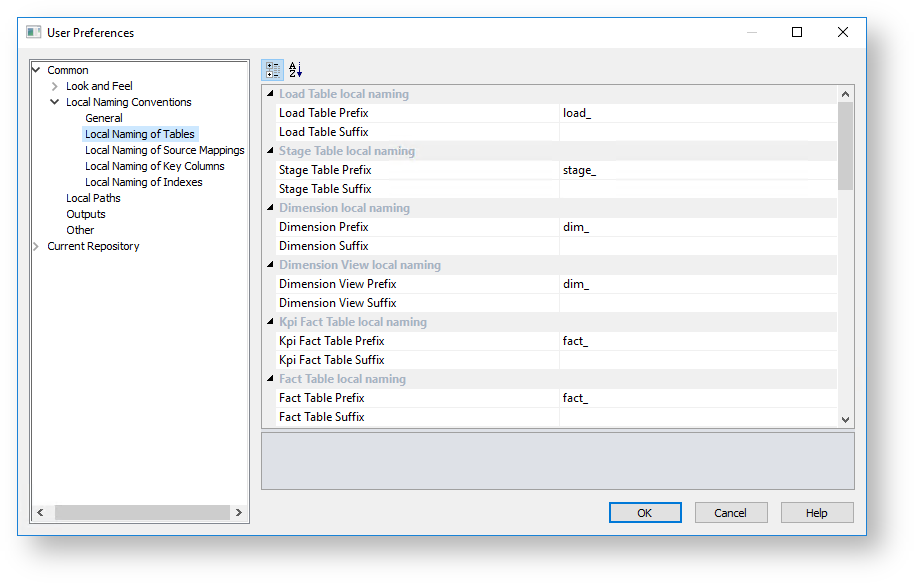The width and height of the screenshot is (915, 584).
Task: Collapse the Common tree node
Action: [36, 70]
